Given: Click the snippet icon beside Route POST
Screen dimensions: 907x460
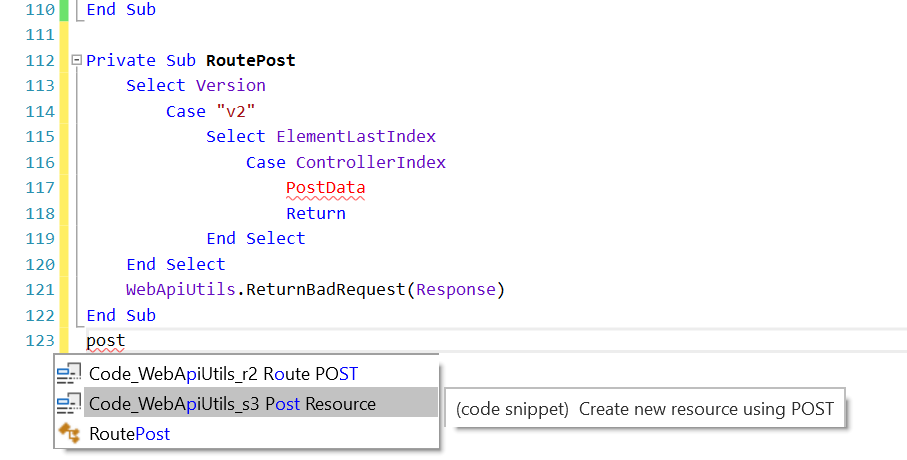Looking at the screenshot, I should [69, 374].
